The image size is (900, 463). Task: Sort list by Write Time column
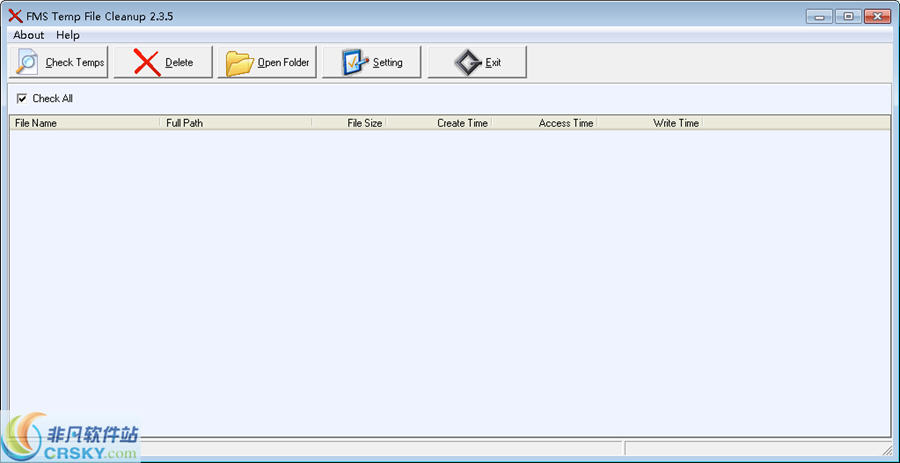[x=649, y=123]
